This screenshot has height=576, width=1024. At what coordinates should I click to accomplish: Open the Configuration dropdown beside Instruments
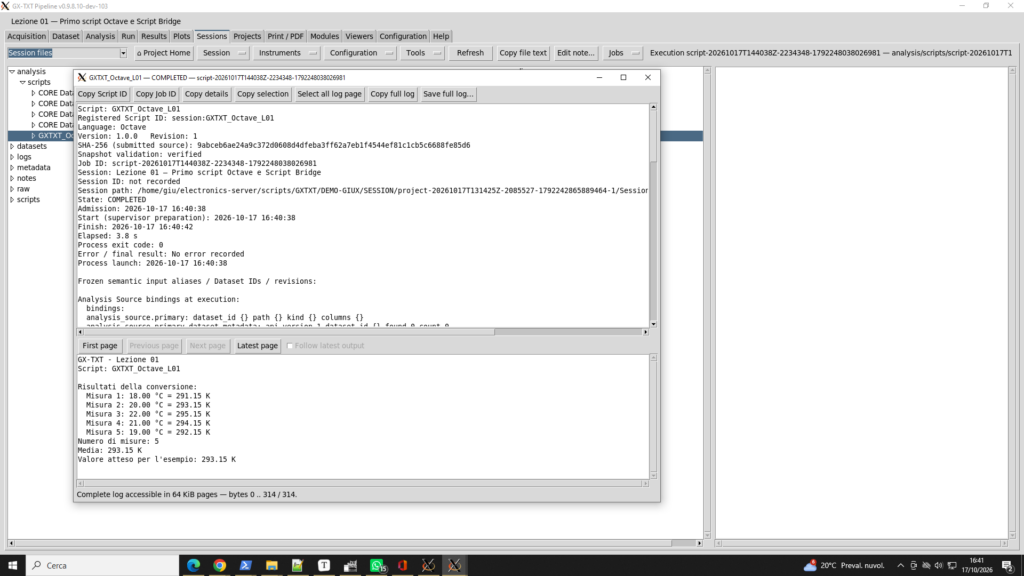coord(360,53)
